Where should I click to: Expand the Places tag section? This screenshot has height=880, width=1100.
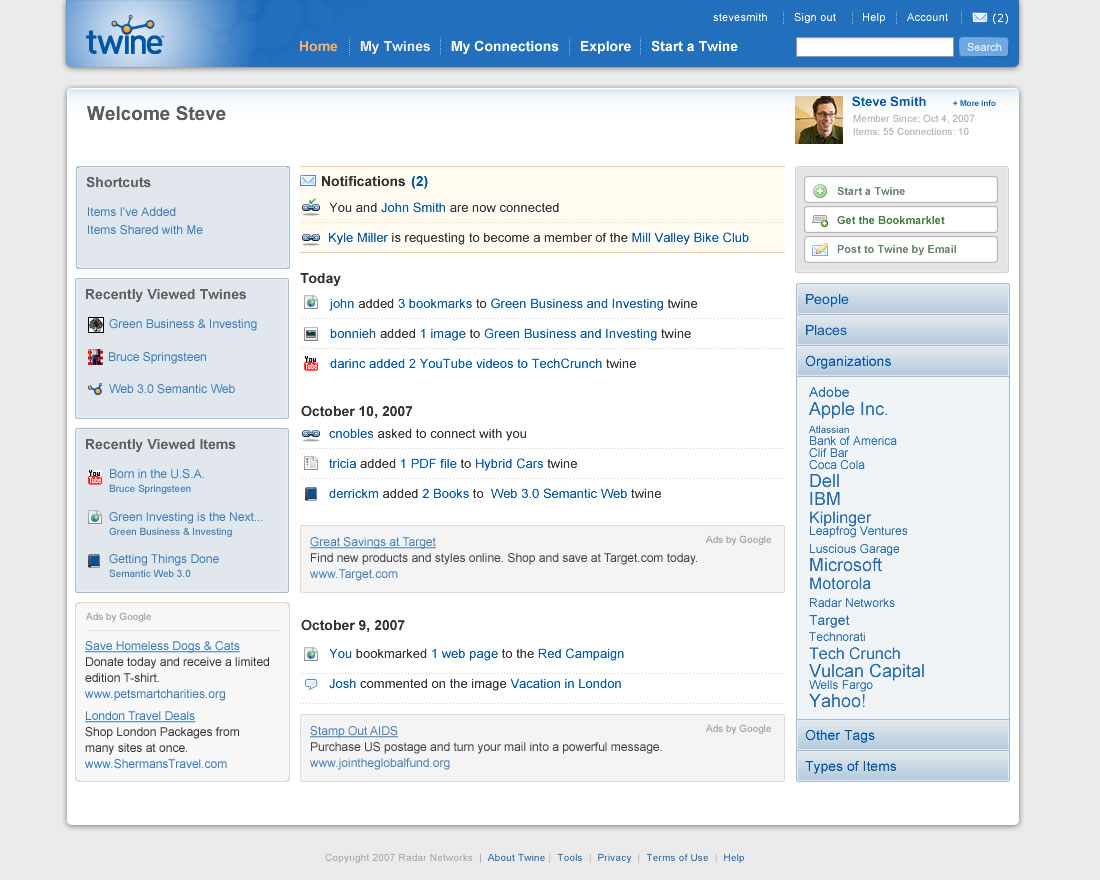(x=902, y=330)
